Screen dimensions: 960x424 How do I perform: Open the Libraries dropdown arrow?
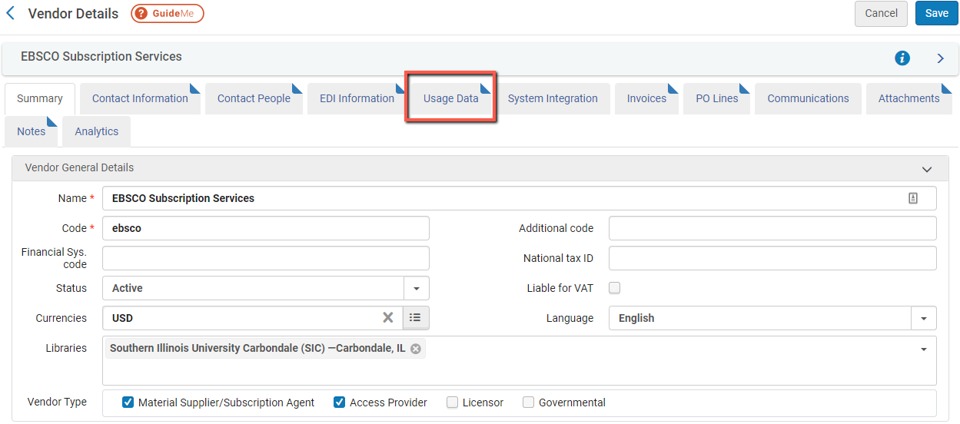(924, 349)
